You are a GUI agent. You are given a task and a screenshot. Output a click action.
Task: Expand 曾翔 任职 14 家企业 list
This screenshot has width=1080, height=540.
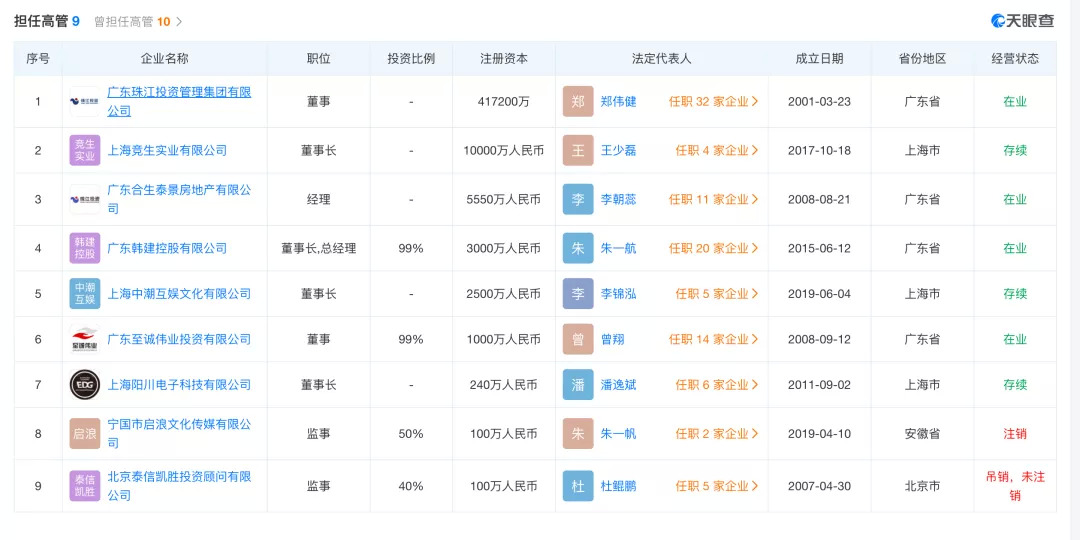(x=713, y=340)
